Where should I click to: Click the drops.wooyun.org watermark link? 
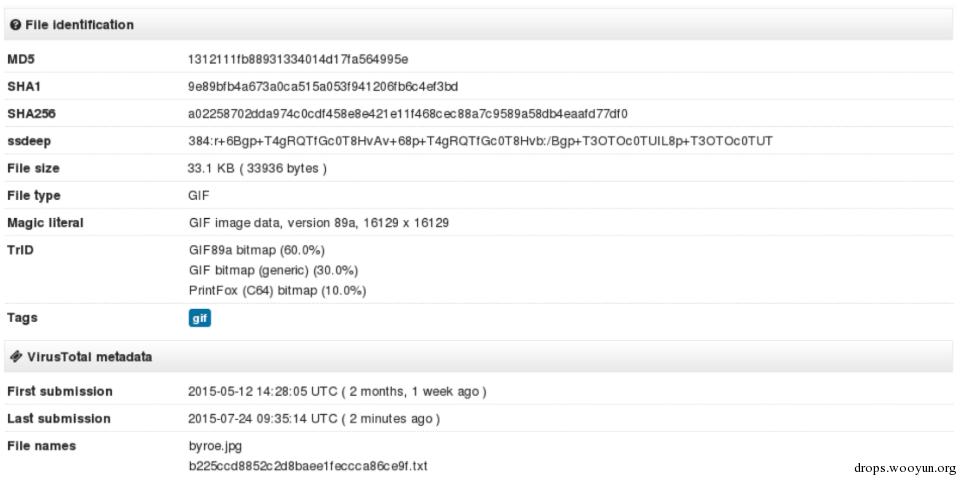click(x=904, y=468)
